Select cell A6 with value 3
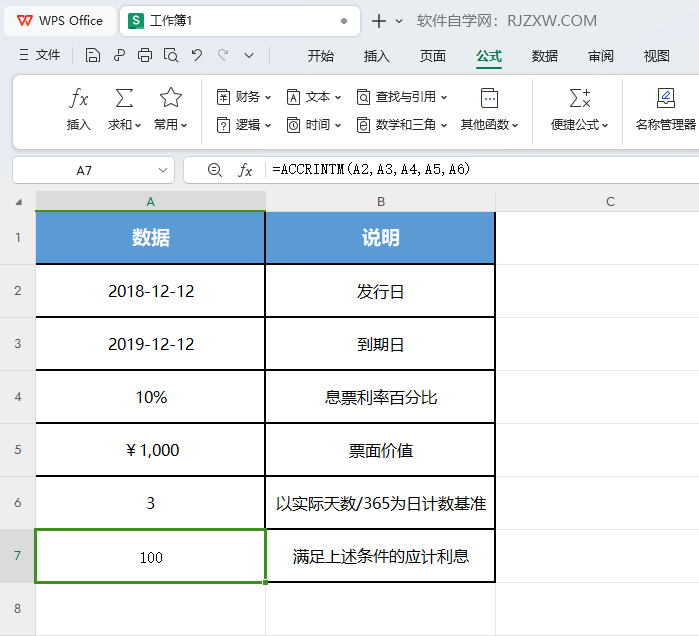 151,503
